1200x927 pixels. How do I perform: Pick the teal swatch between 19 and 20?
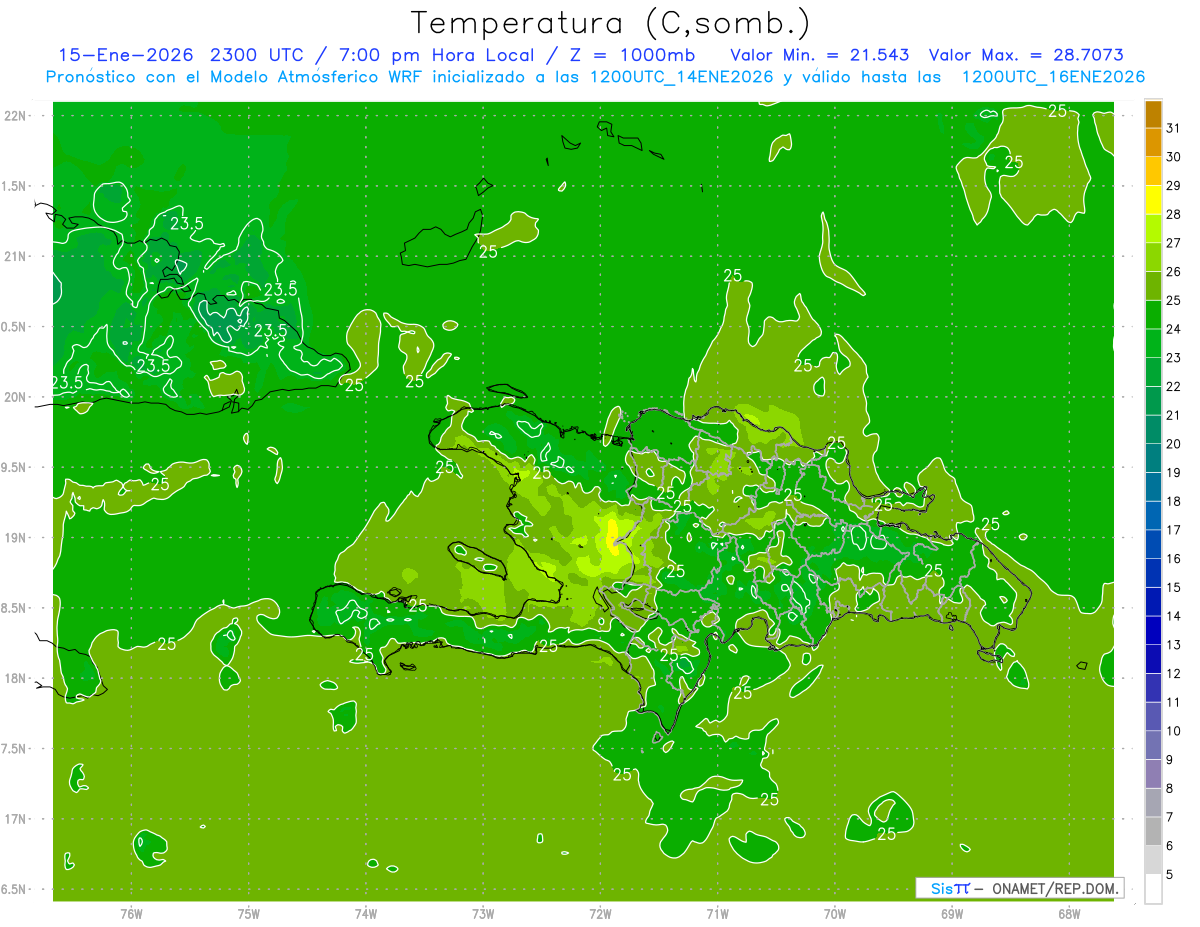pos(1153,459)
